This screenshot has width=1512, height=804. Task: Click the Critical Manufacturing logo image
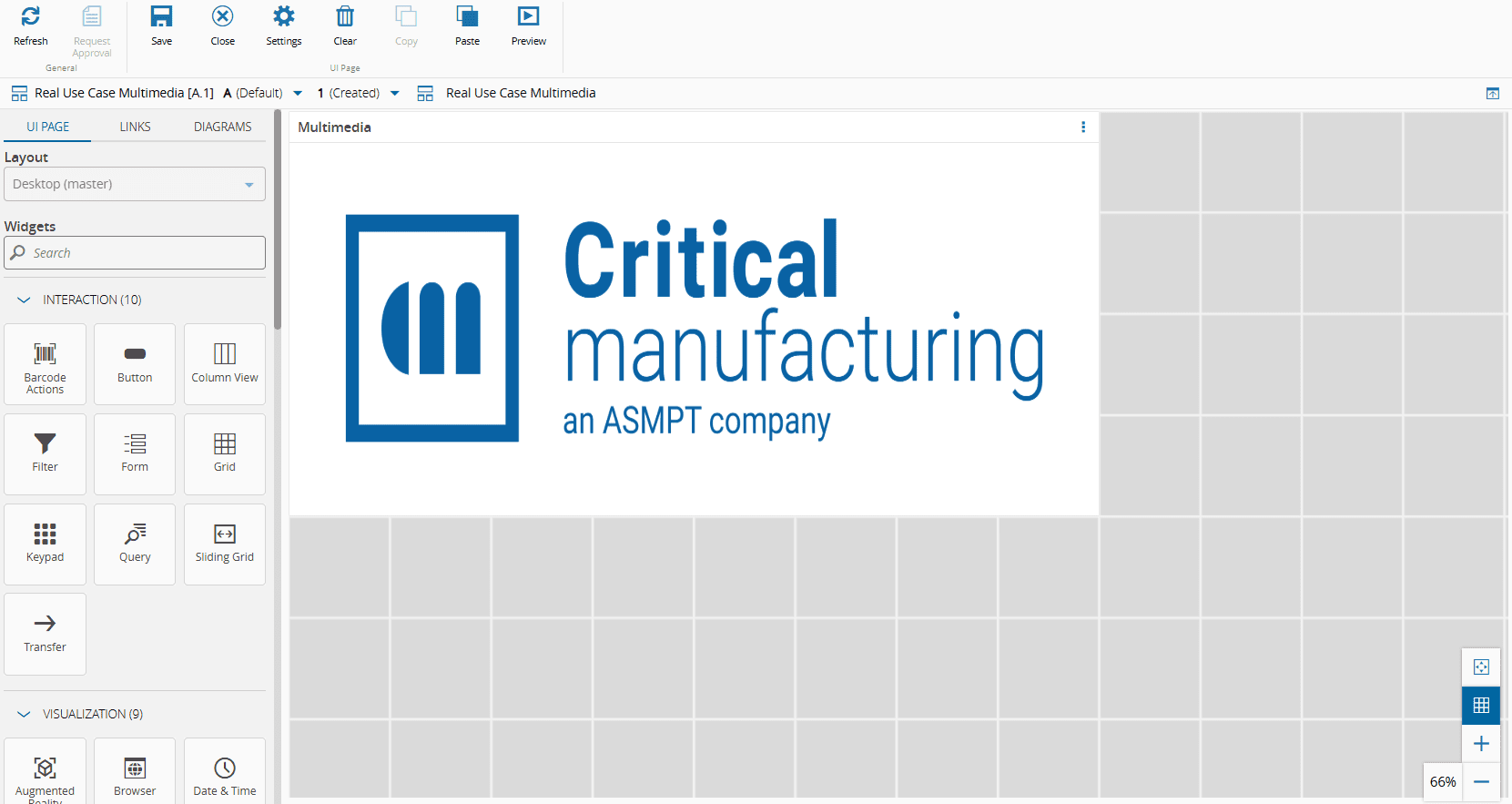[x=695, y=329]
